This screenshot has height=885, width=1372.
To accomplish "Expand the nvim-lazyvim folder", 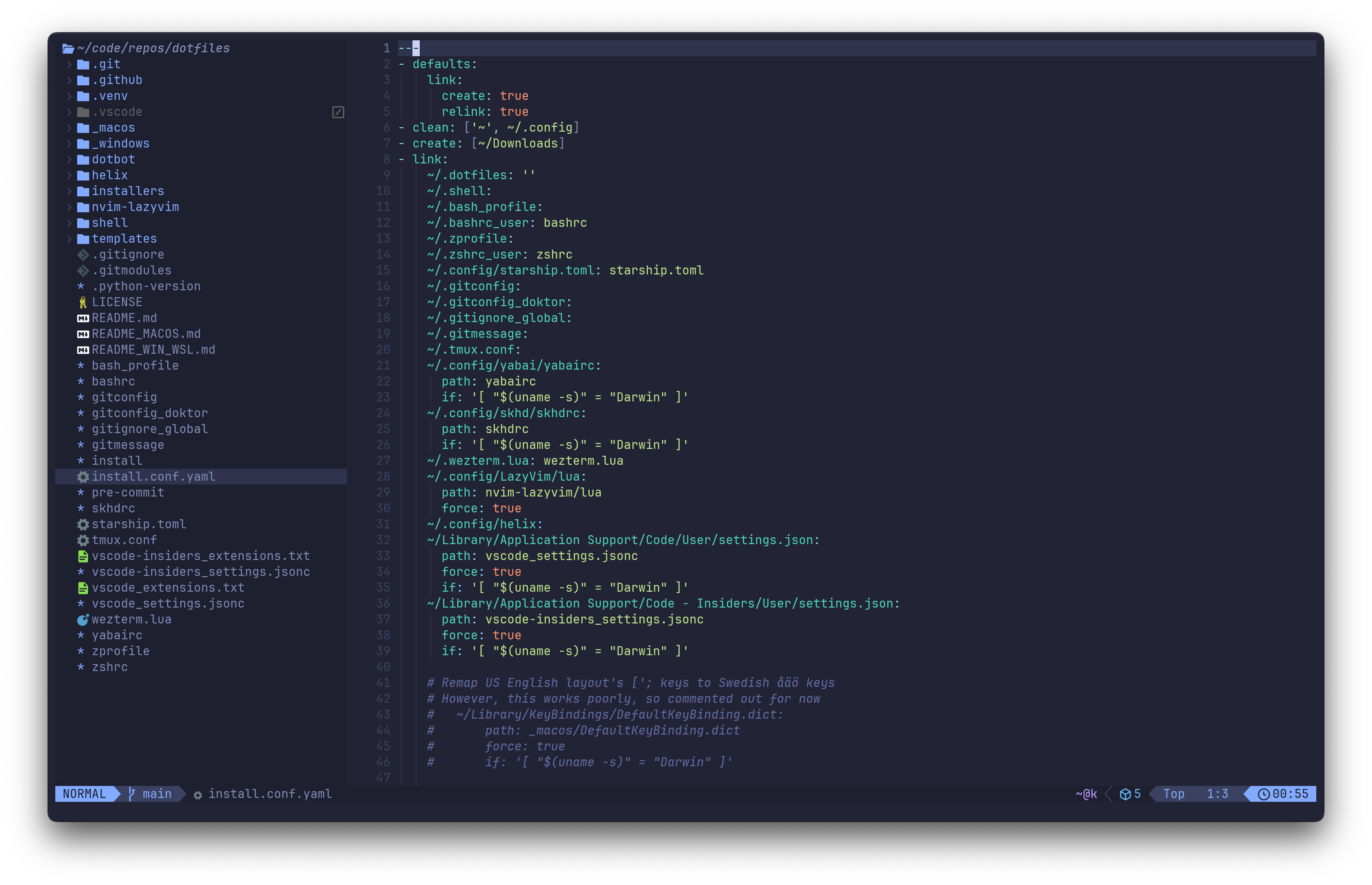I will pos(69,207).
